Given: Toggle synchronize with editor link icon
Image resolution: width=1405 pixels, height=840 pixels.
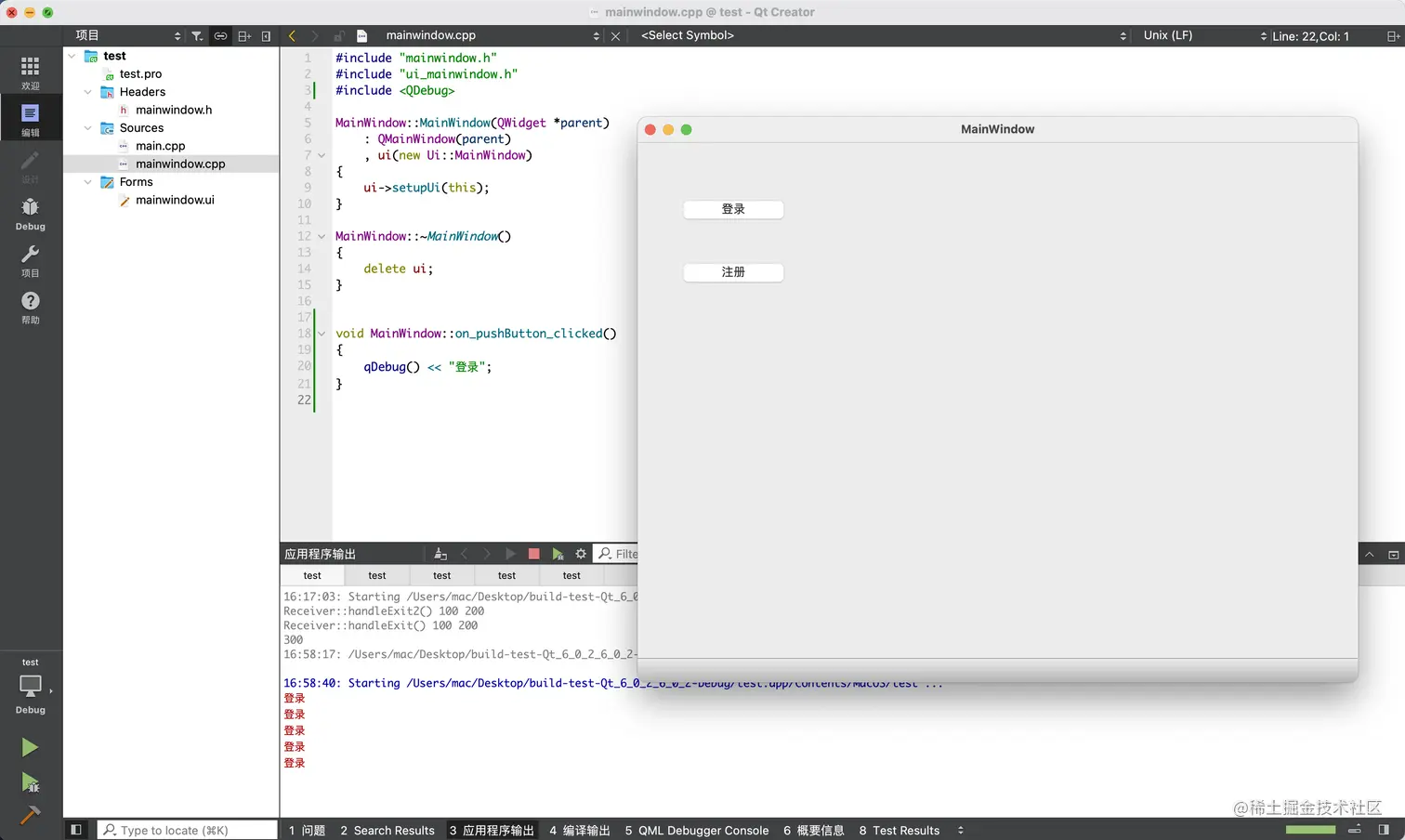Looking at the screenshot, I should pyautogui.click(x=220, y=36).
